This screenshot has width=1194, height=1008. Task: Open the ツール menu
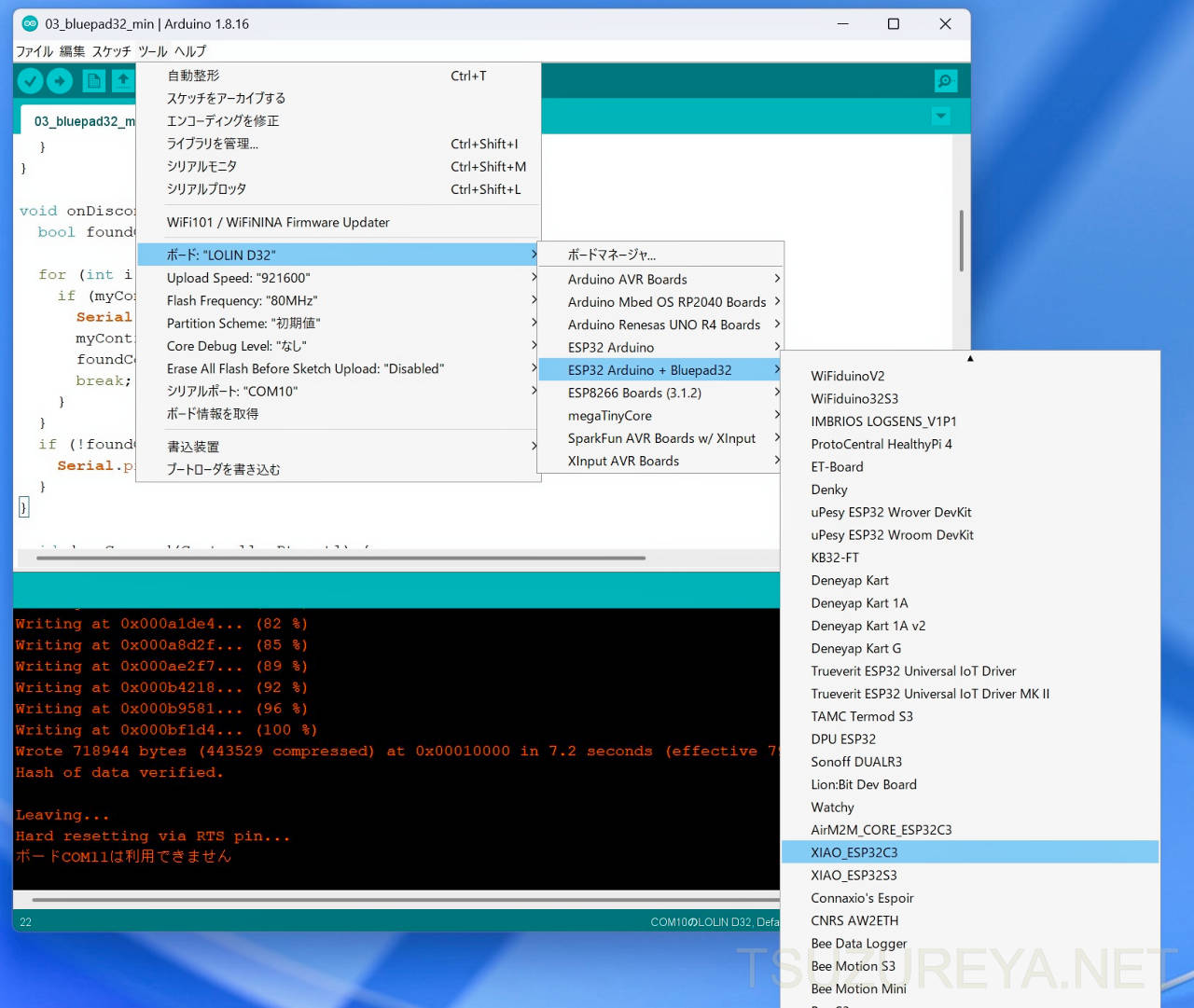tap(152, 51)
